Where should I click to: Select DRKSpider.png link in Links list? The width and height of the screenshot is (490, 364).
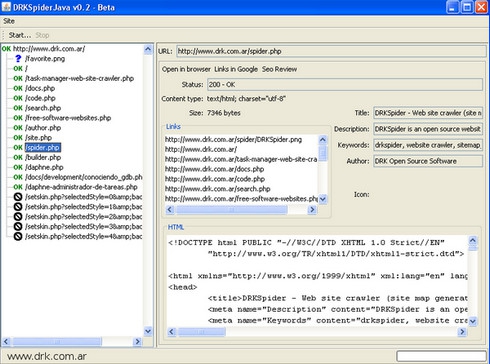click(233, 140)
